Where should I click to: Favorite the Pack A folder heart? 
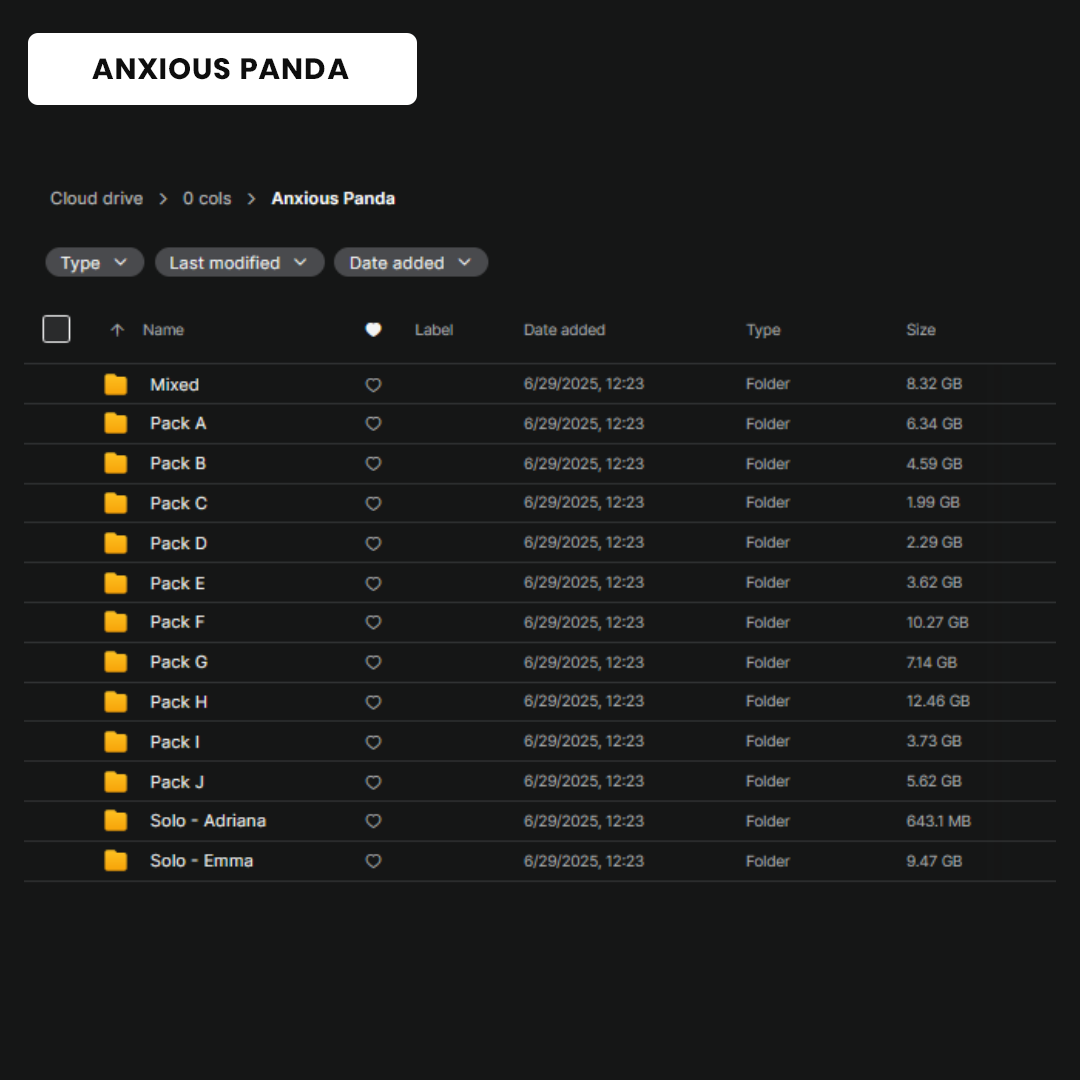coord(373,424)
